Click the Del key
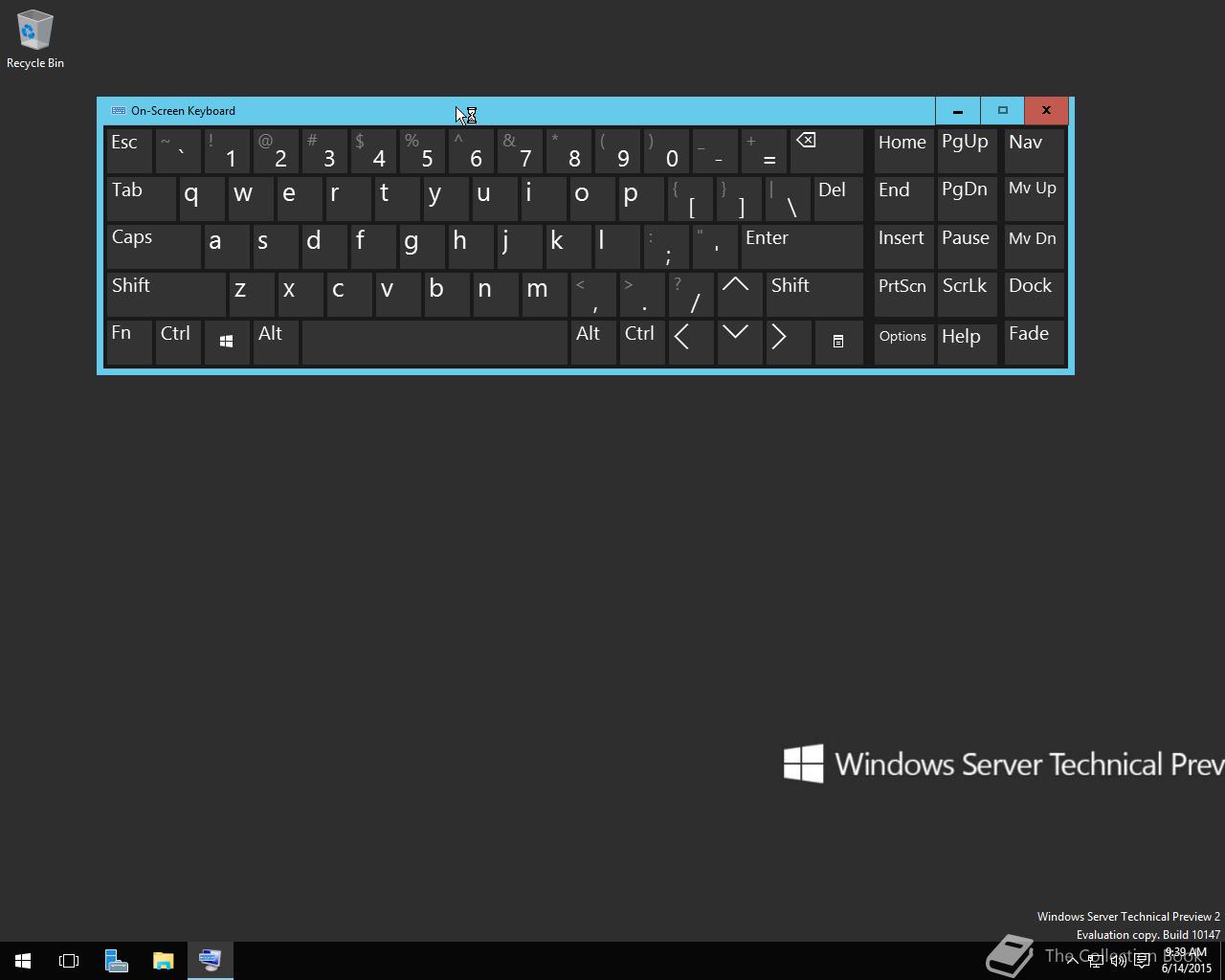Screen dimensions: 1225x980 [x=838, y=199]
